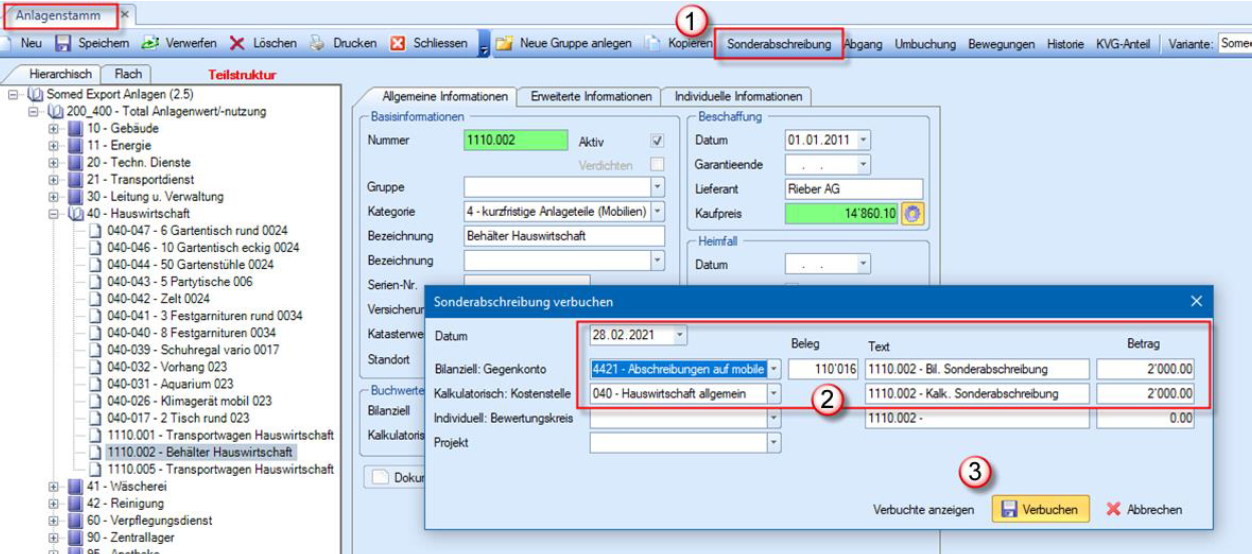
Task: Click the document icon of Aquarium 023
Action: (x=95, y=384)
